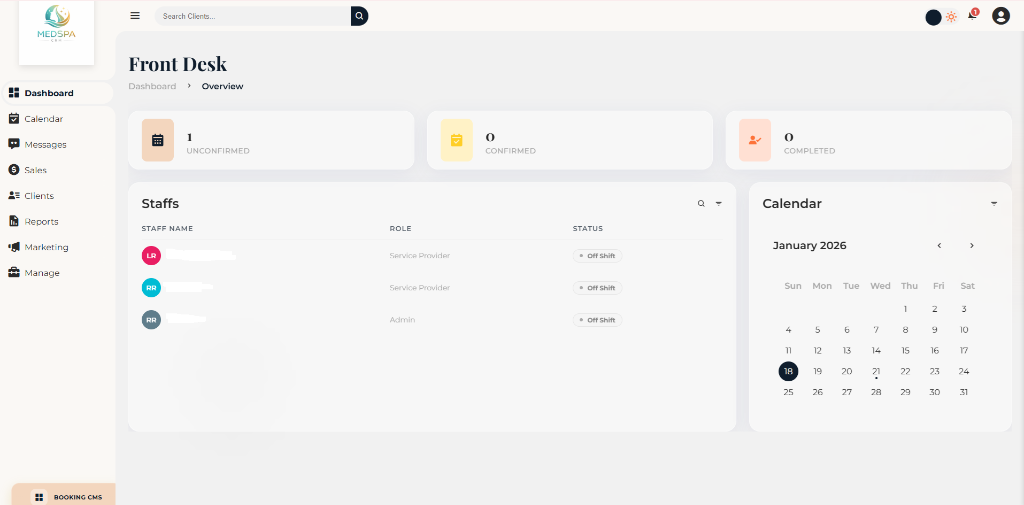Click the search icon in Staffs panel
The image size is (1024, 505).
[x=701, y=204]
